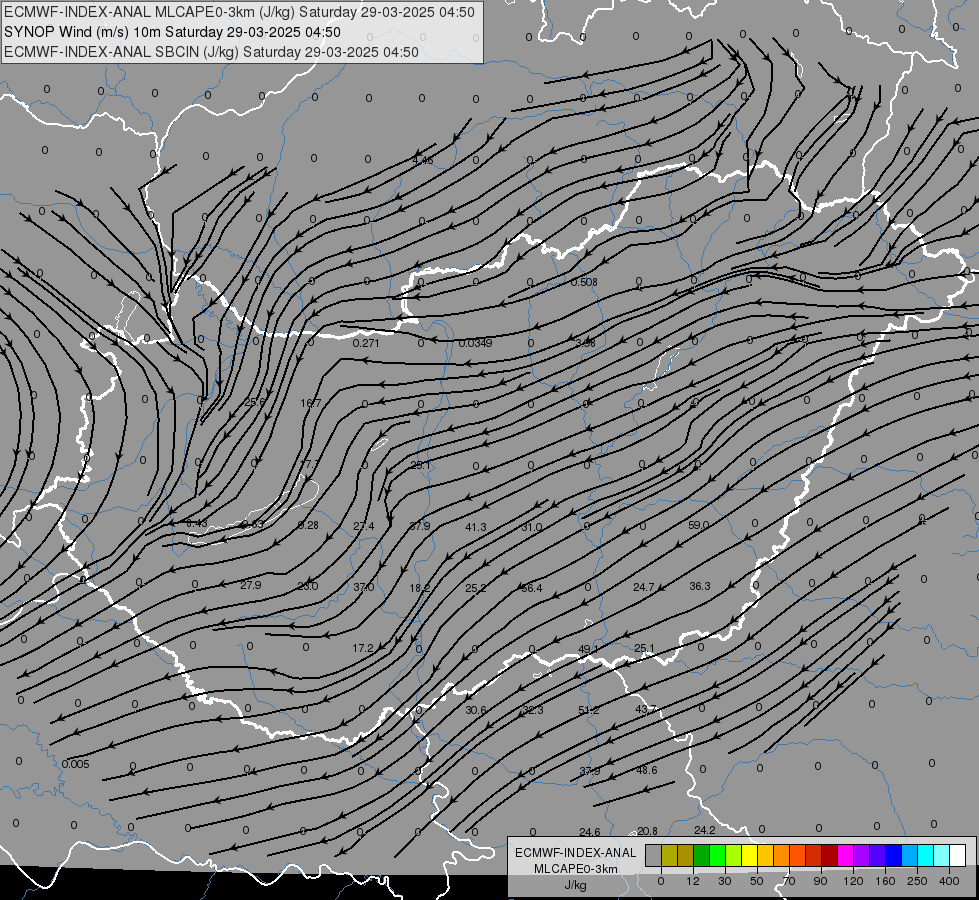979x900 pixels.
Task: Click the map value 23.1
Action: click(x=420, y=465)
